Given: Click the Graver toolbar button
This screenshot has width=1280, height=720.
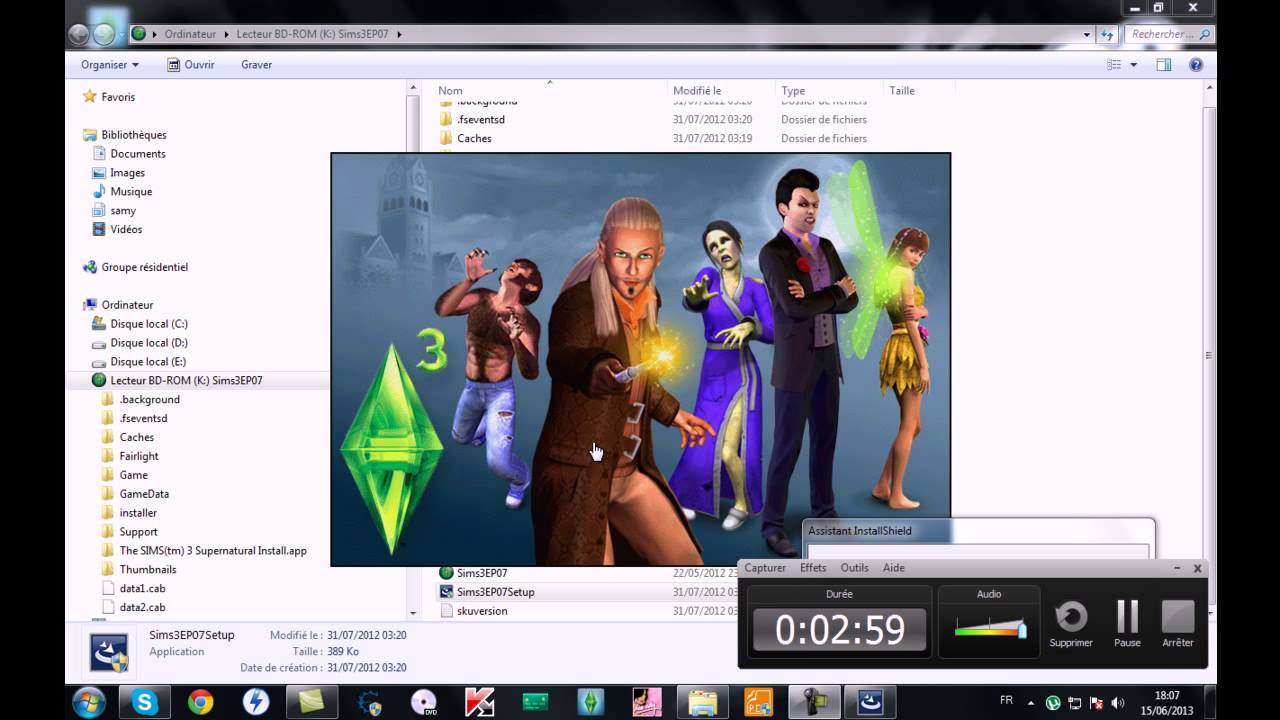Looking at the screenshot, I should [x=256, y=65].
